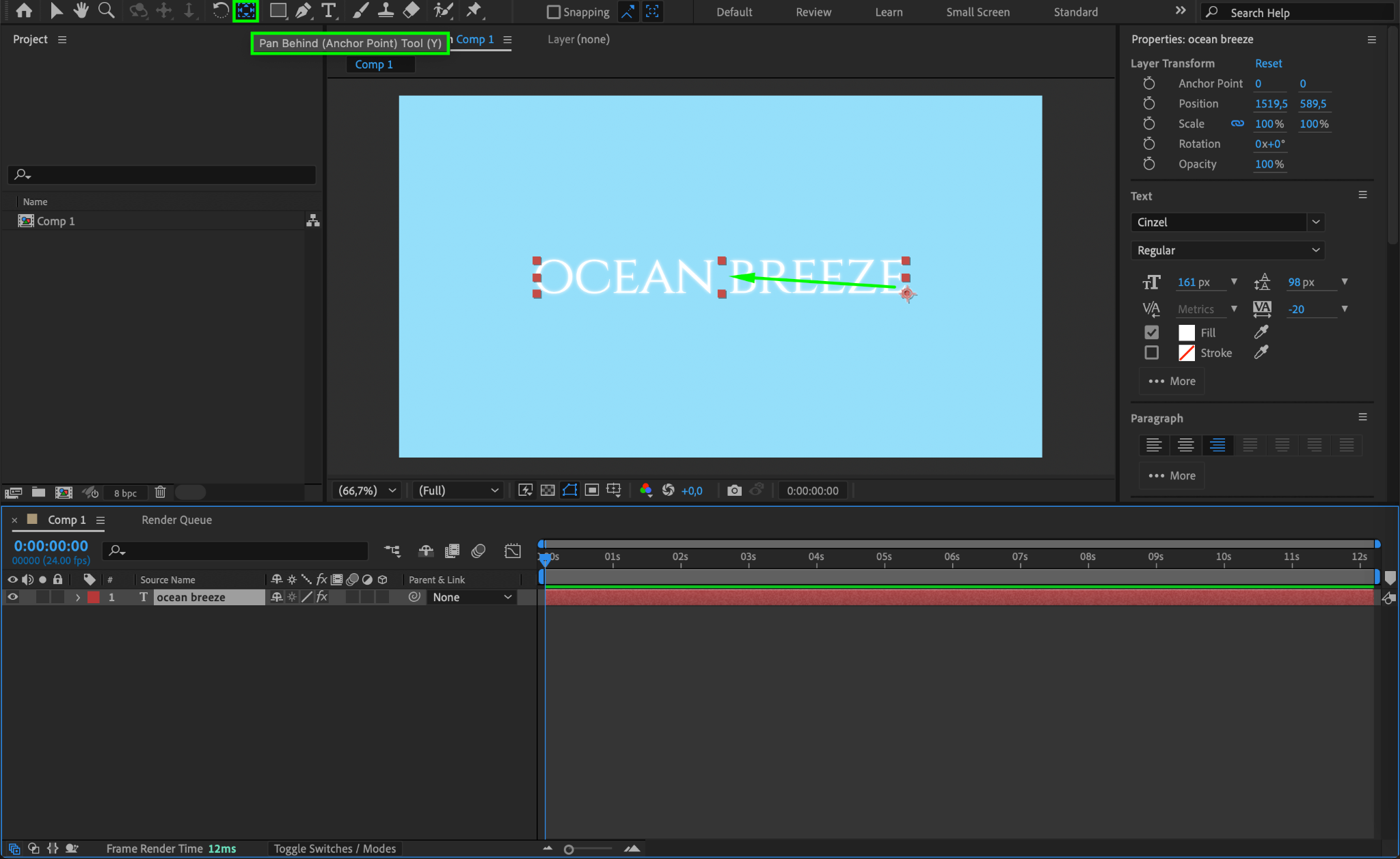Enable the Snapping checkbox

[x=554, y=12]
